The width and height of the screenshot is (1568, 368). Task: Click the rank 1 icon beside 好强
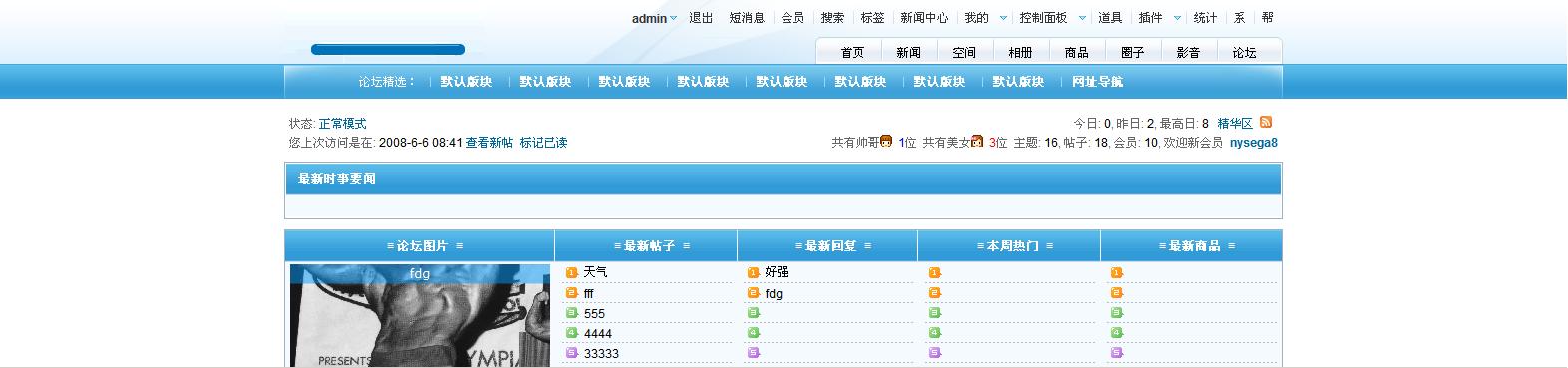(754, 272)
